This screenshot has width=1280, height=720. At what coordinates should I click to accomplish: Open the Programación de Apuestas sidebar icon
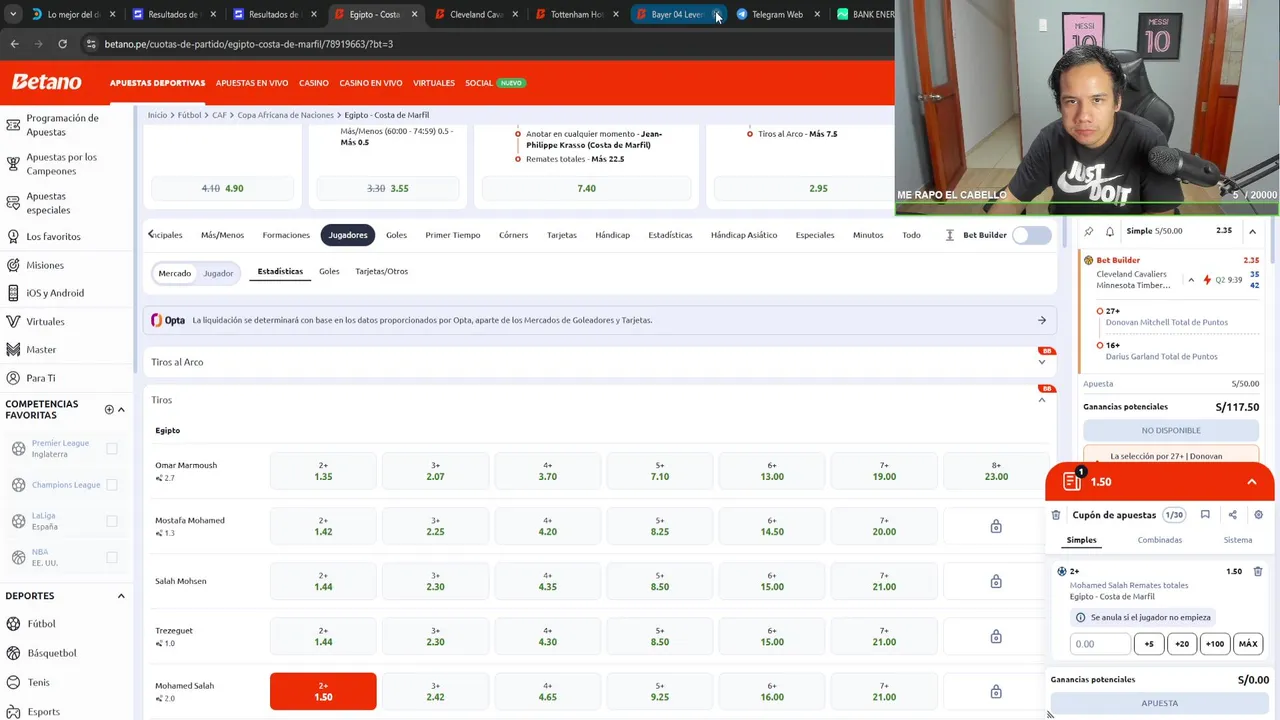tap(13, 125)
